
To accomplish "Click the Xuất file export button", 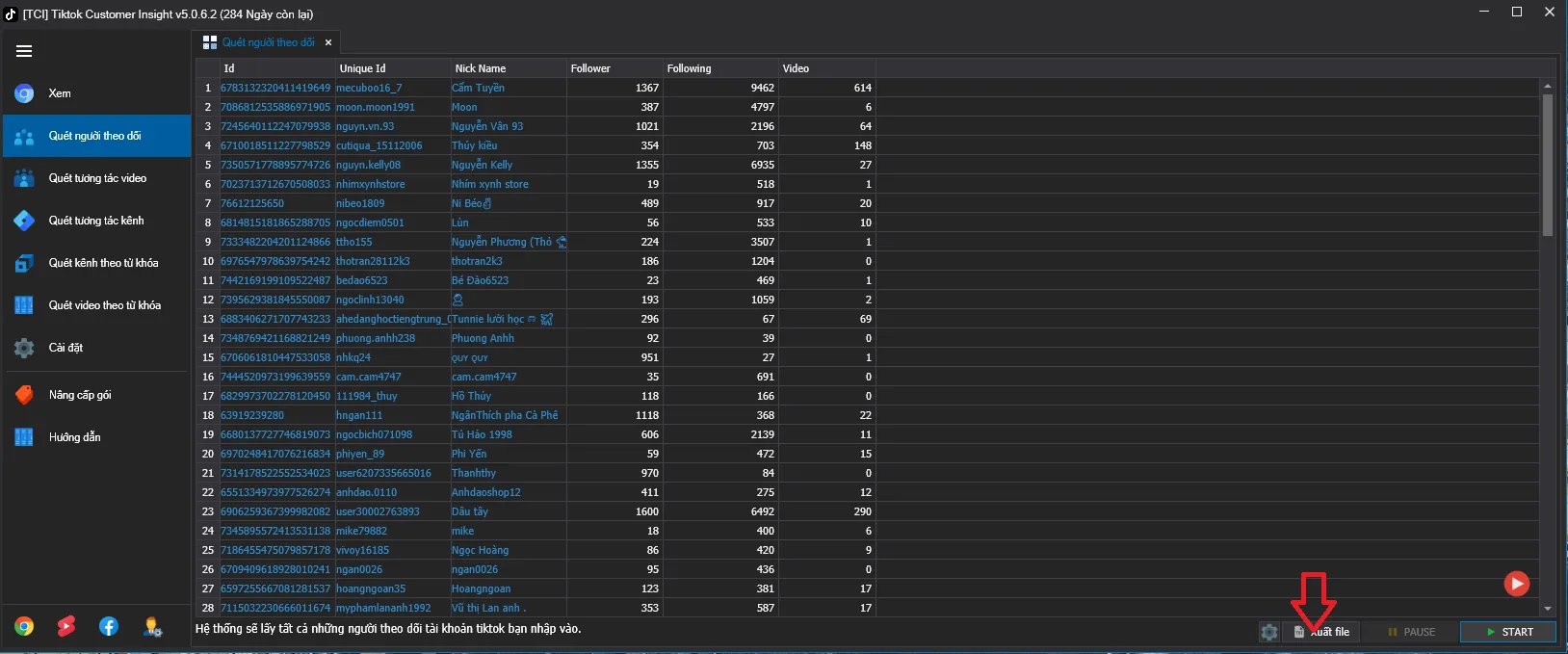I will [1321, 632].
